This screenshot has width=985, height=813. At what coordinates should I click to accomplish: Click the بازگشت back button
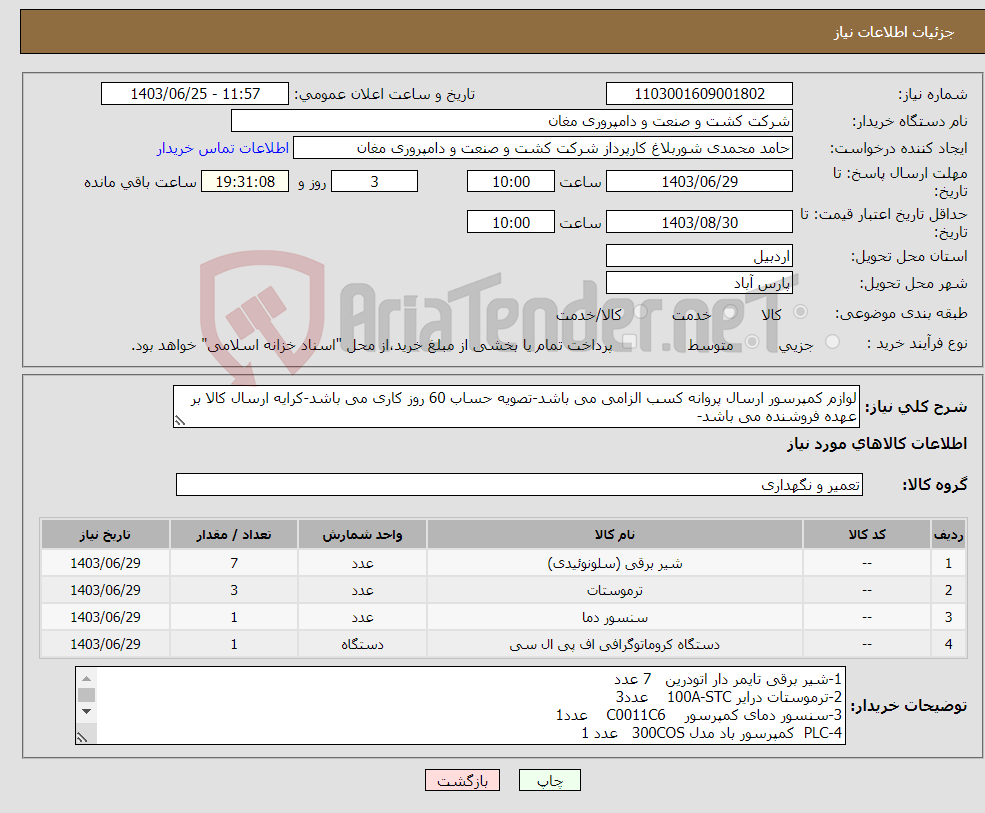(x=462, y=780)
